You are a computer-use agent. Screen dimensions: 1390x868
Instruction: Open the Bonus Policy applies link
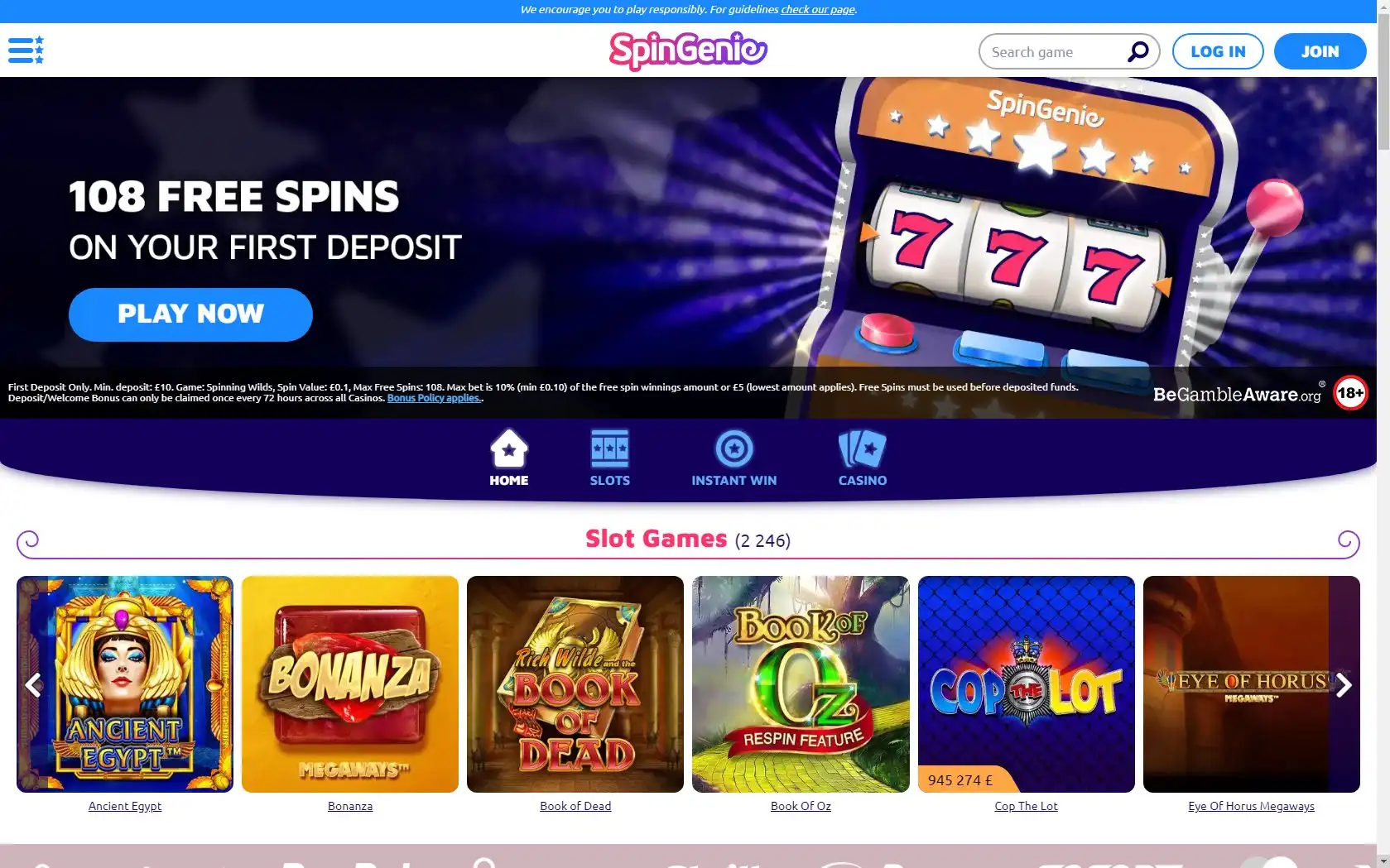(x=434, y=398)
